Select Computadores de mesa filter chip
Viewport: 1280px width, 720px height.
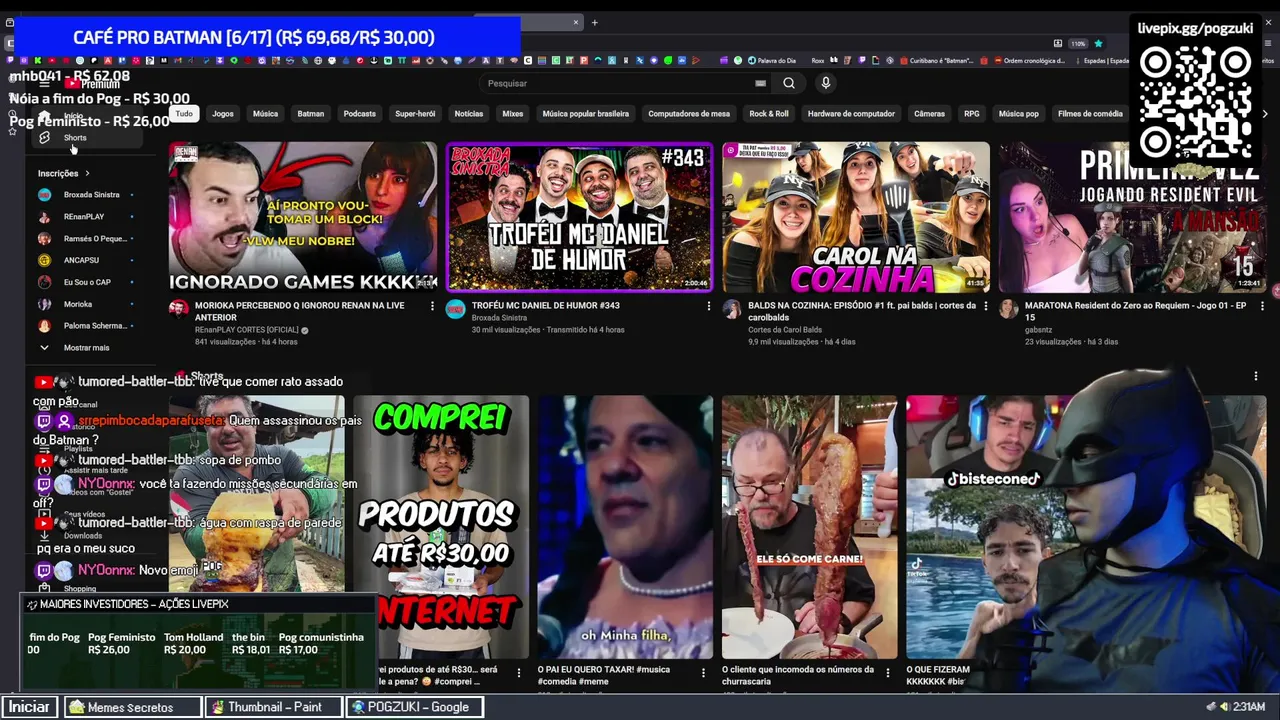pos(689,114)
